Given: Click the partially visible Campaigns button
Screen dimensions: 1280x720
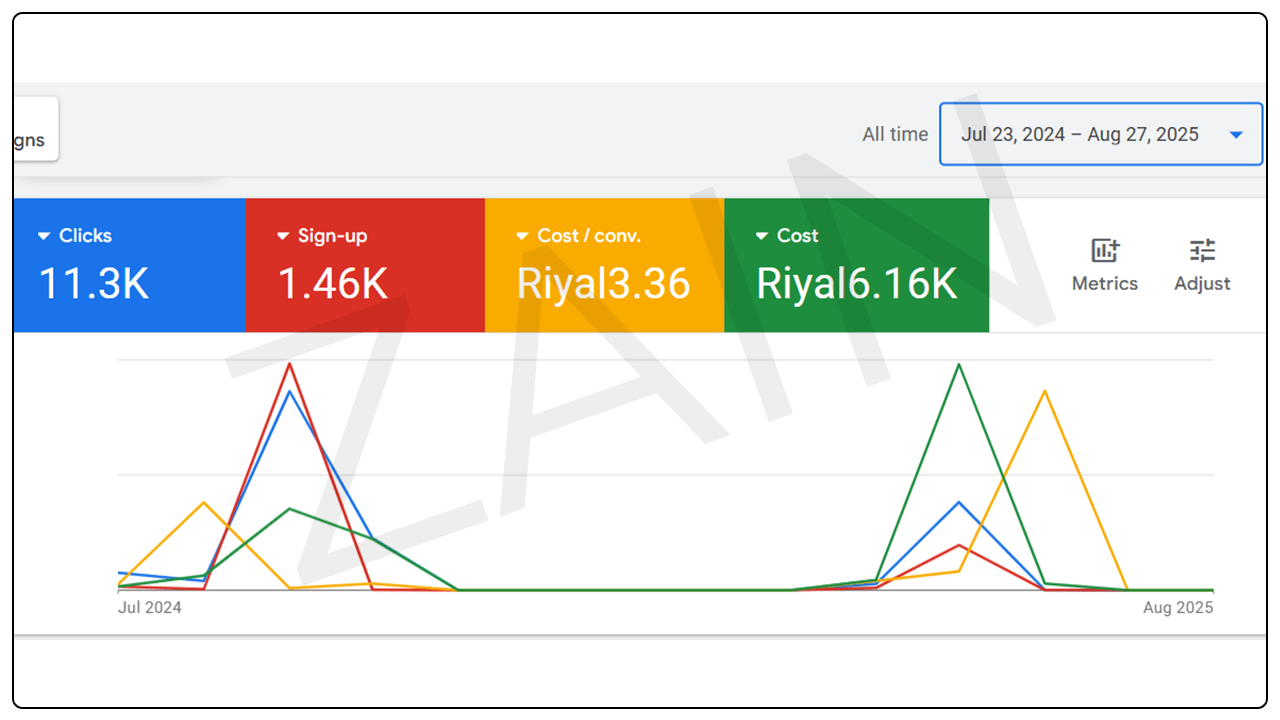Looking at the screenshot, I should pyautogui.click(x=32, y=140).
